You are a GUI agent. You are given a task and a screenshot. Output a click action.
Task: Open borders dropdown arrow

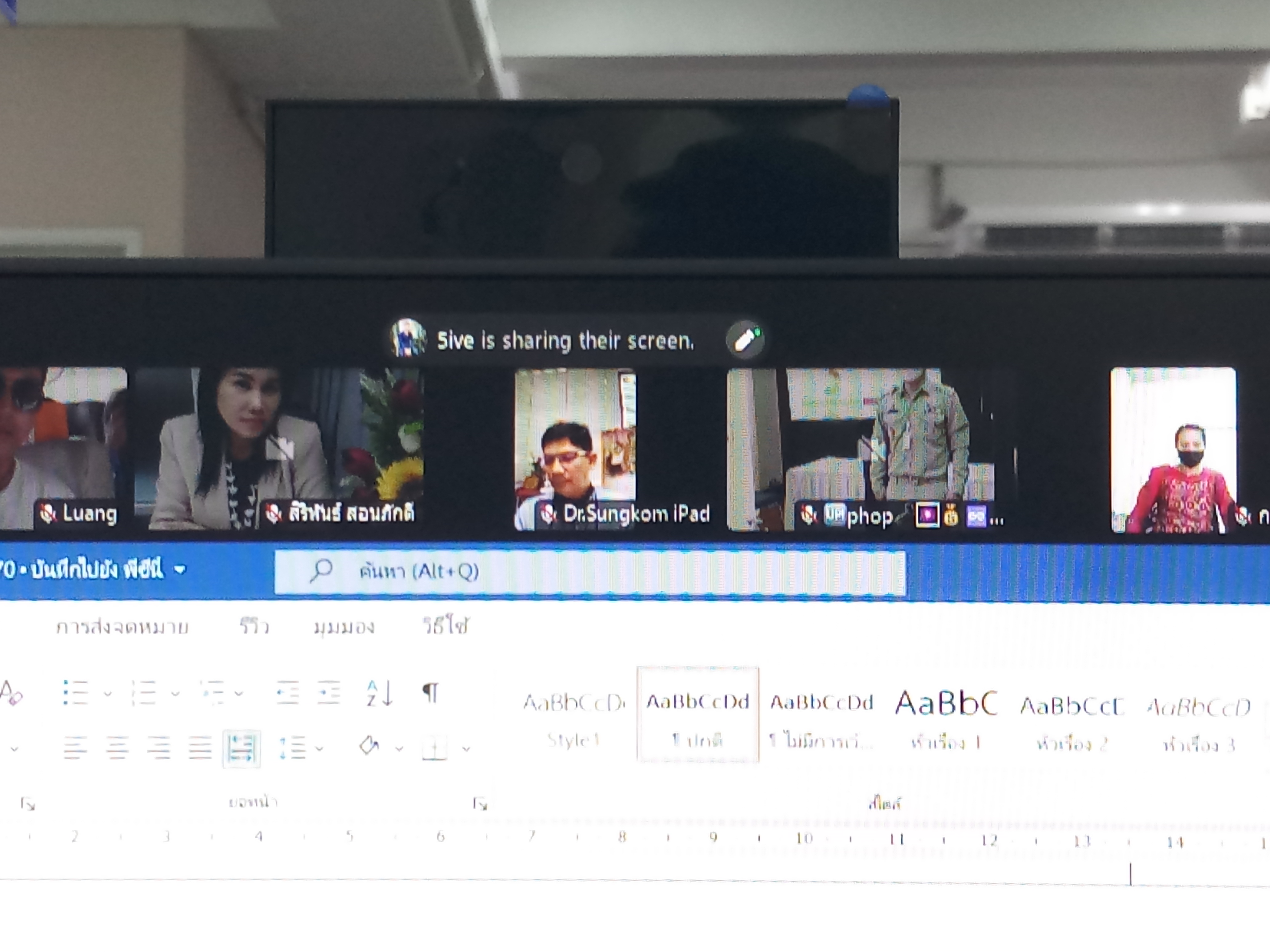[x=466, y=749]
